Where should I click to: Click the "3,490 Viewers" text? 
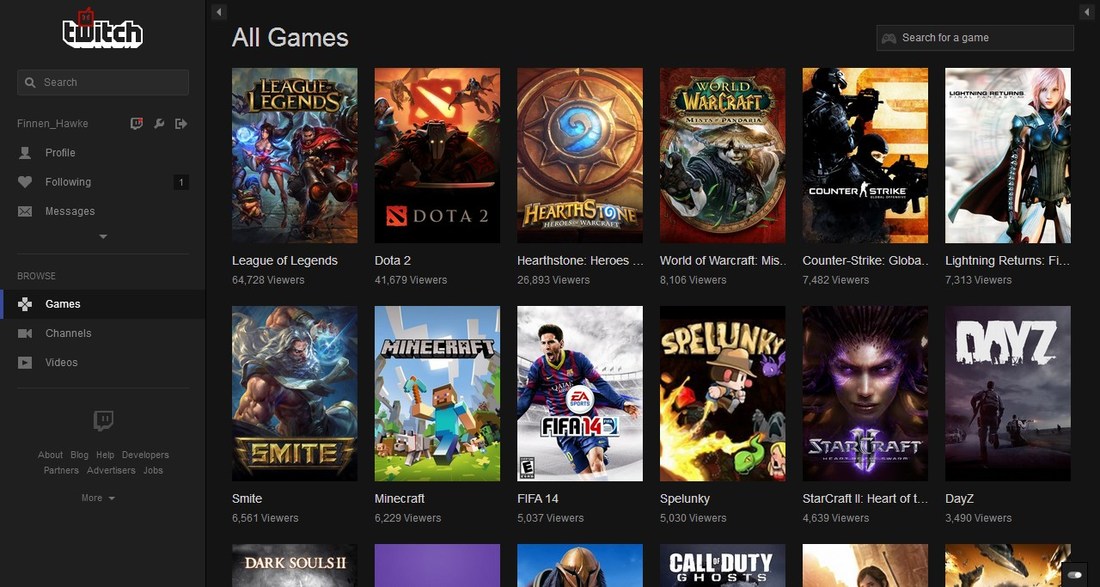pyautogui.click(x=978, y=518)
